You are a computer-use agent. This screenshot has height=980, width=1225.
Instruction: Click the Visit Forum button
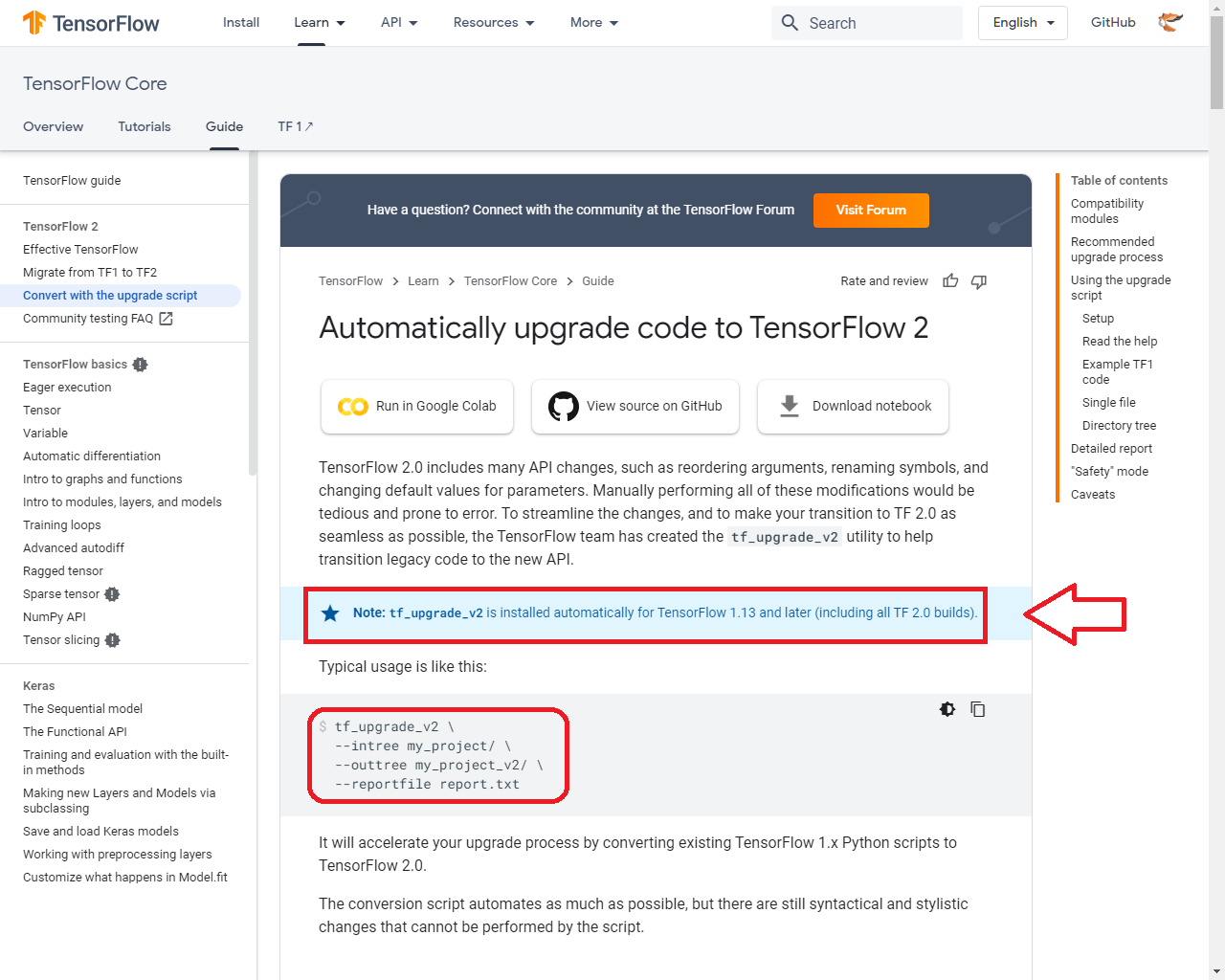point(871,211)
